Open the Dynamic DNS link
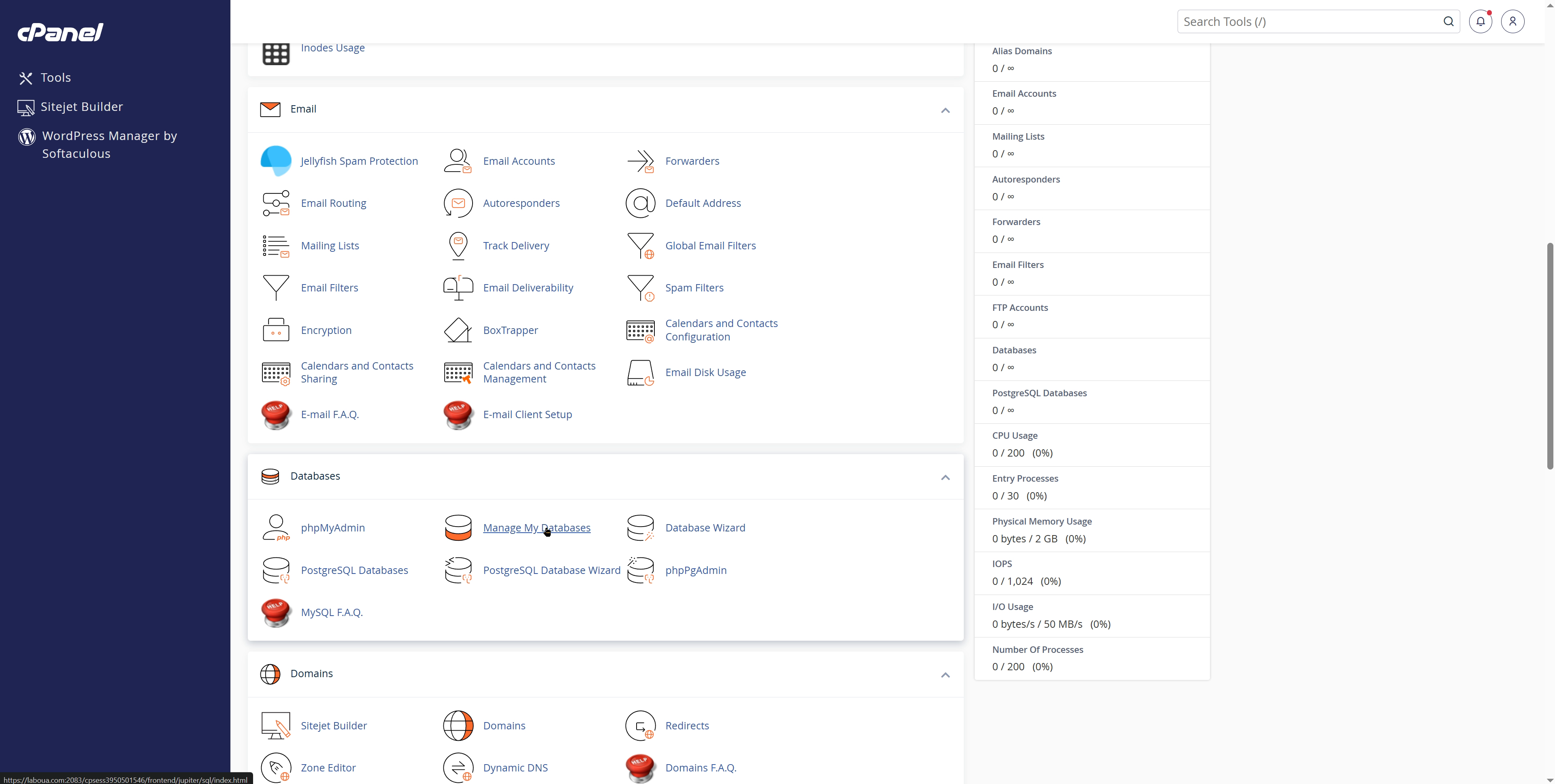 515,768
